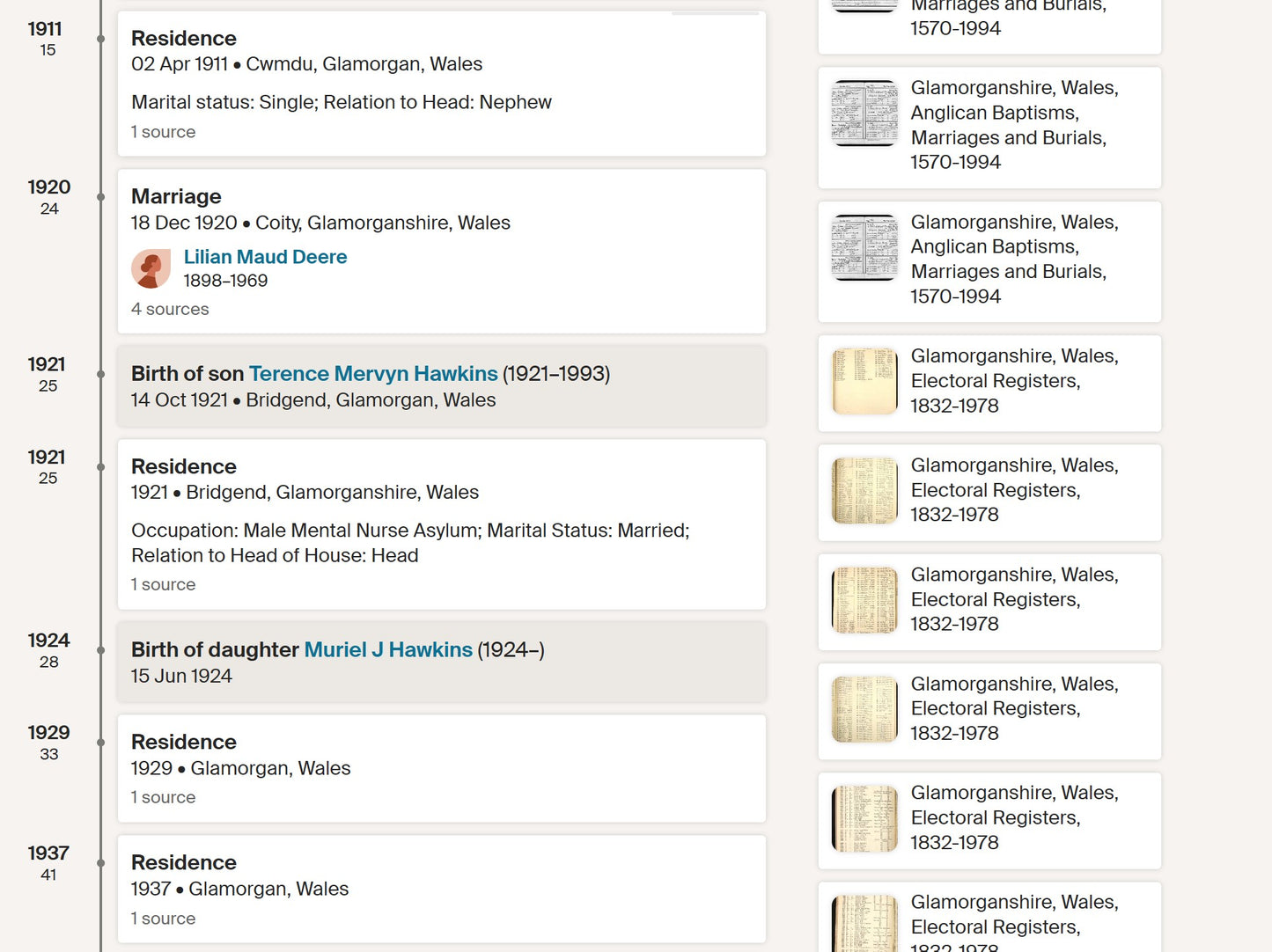Image resolution: width=1272 pixels, height=952 pixels.
Task: Select the 1924 daughter birth timeline marker
Action: 100,650
